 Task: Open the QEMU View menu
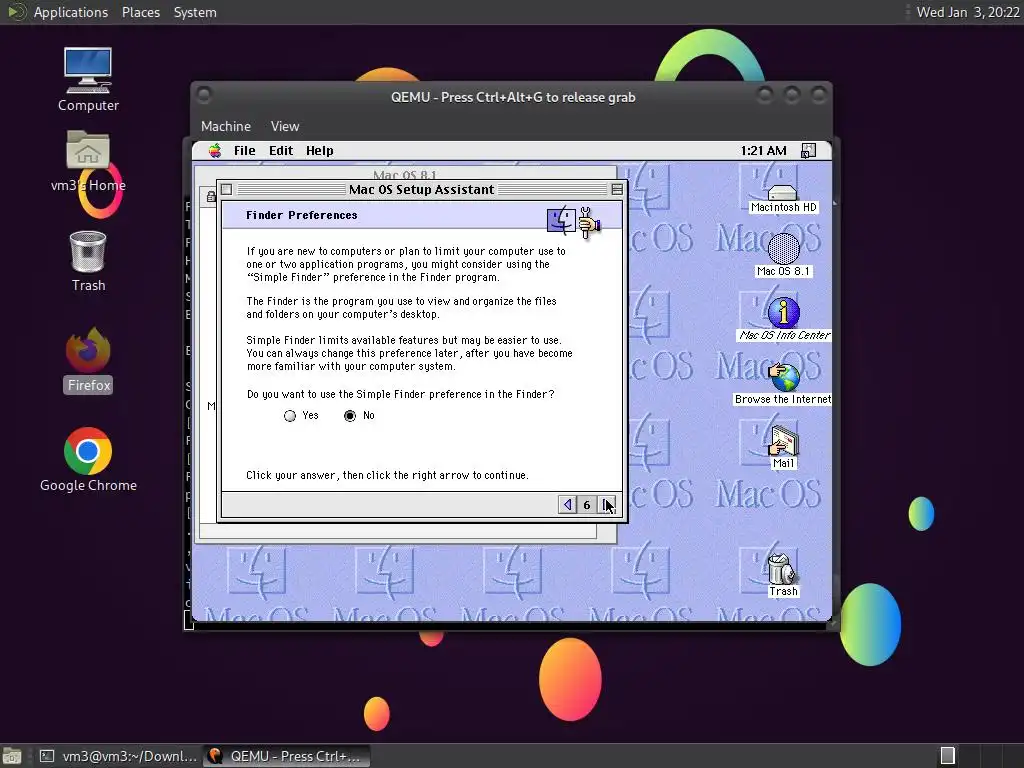[285, 126]
